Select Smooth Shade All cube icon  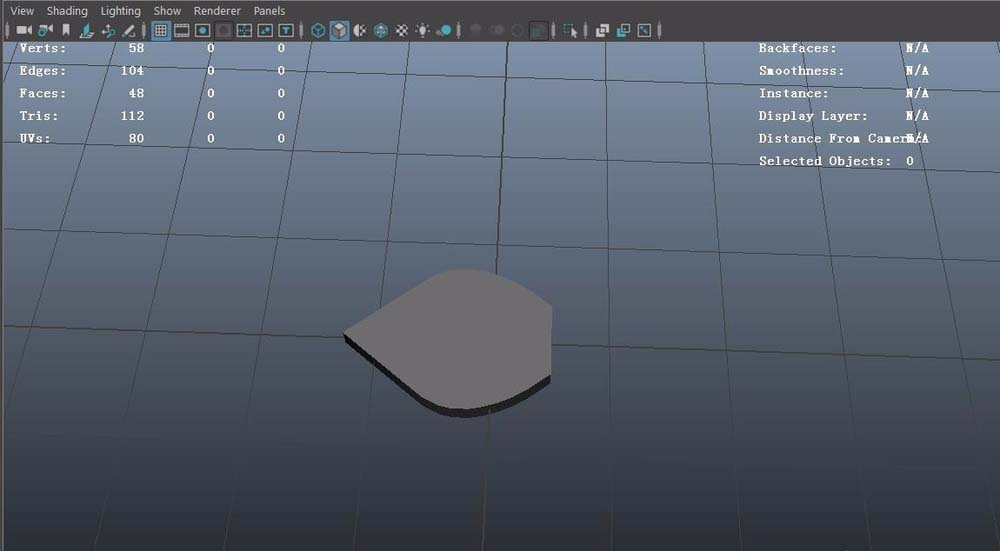pyautogui.click(x=339, y=30)
